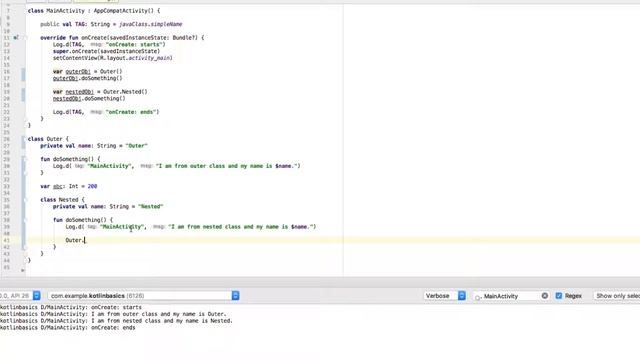Select logcat row 'my name is Outer.'
Viewport: 640px width, 360px height.
click(x=113, y=314)
